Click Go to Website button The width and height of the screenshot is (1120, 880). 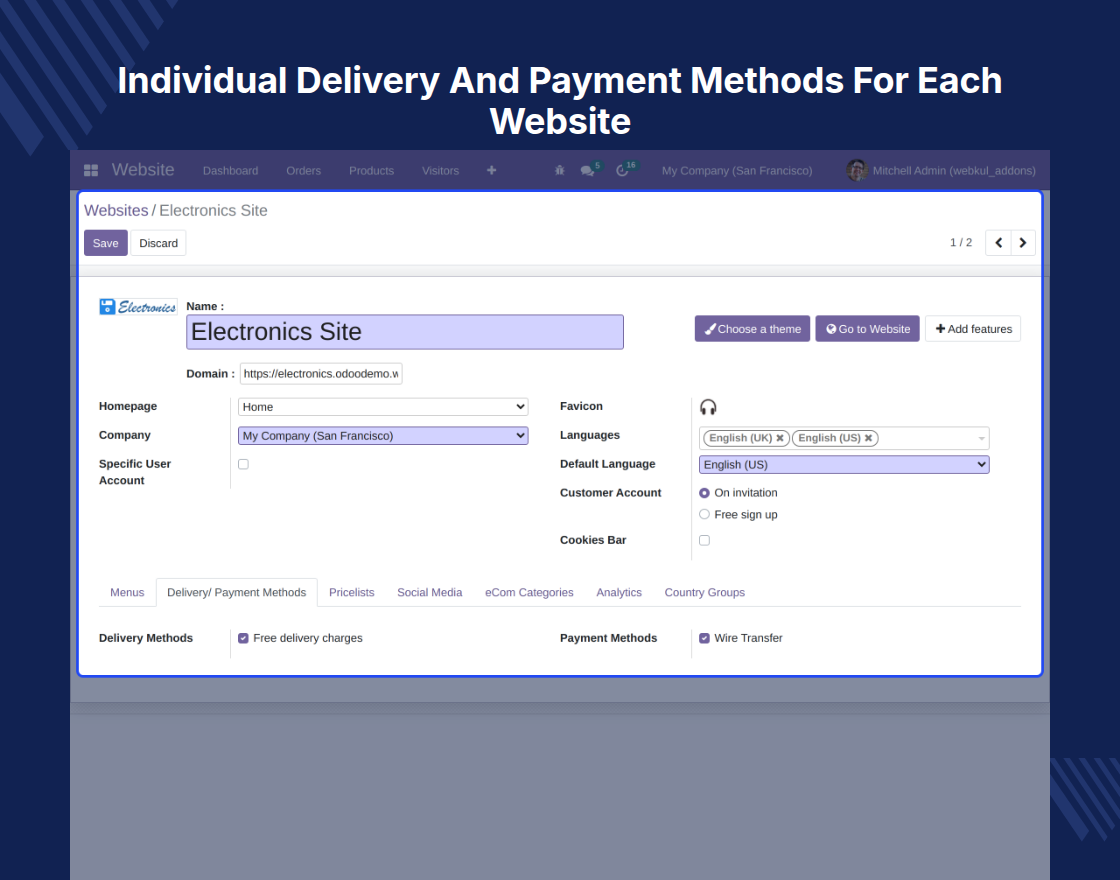pos(868,329)
